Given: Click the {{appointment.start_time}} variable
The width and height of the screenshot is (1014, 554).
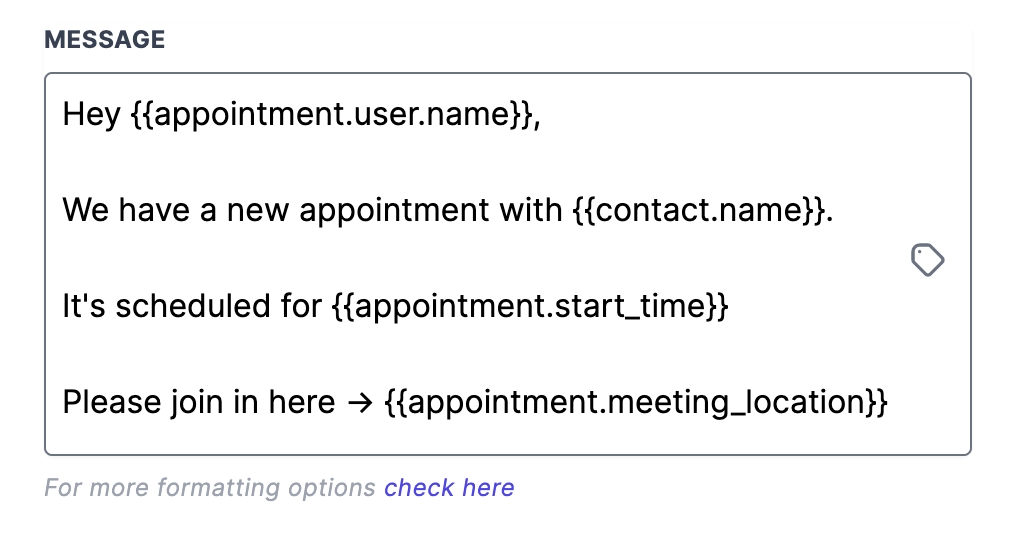Looking at the screenshot, I should coord(528,307).
